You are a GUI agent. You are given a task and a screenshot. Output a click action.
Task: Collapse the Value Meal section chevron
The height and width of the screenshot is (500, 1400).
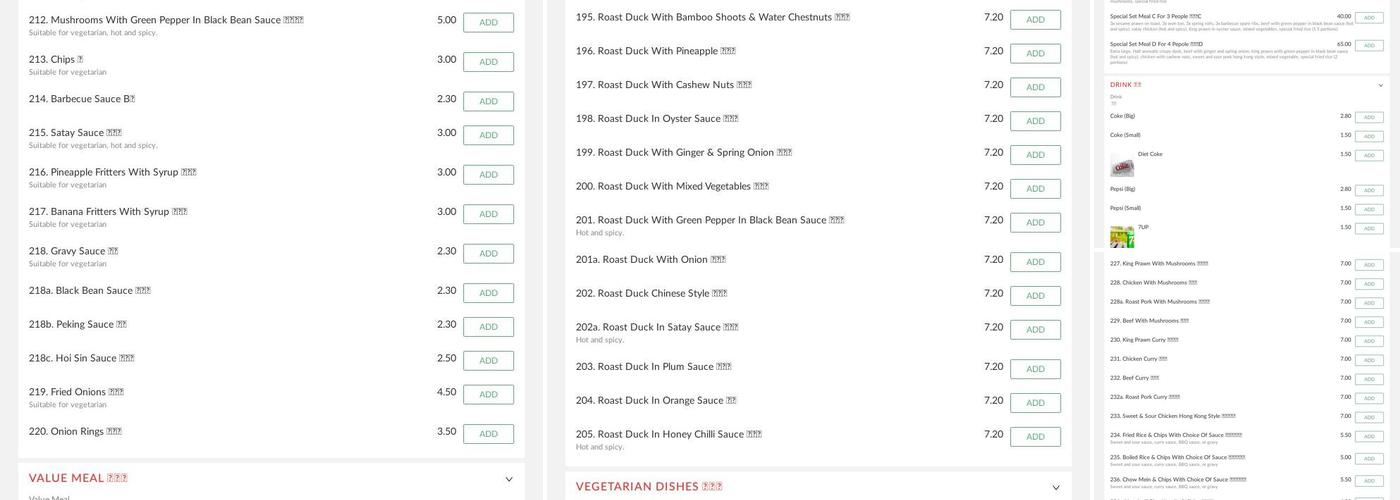pyautogui.click(x=509, y=480)
